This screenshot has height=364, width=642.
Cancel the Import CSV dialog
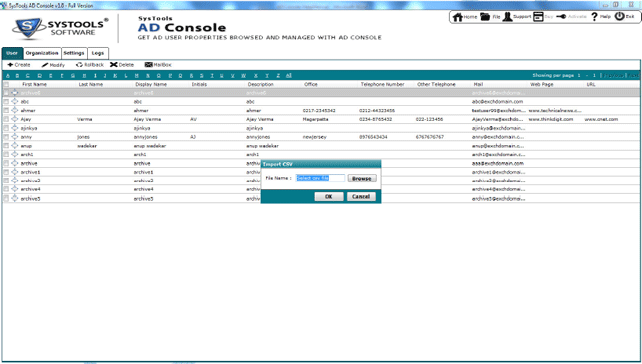pos(361,197)
